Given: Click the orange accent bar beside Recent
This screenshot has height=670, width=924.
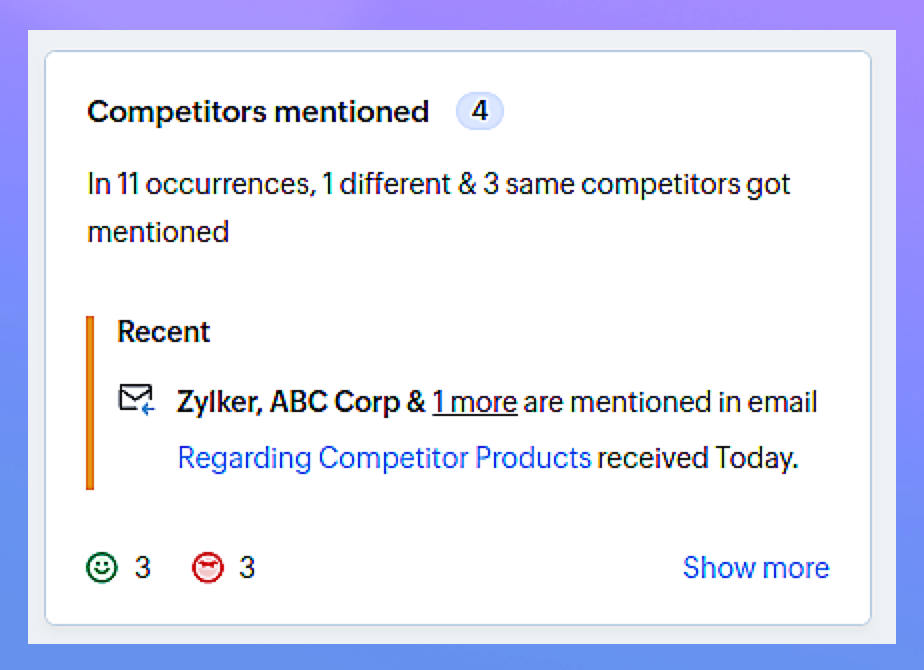Looking at the screenshot, I should point(90,402).
